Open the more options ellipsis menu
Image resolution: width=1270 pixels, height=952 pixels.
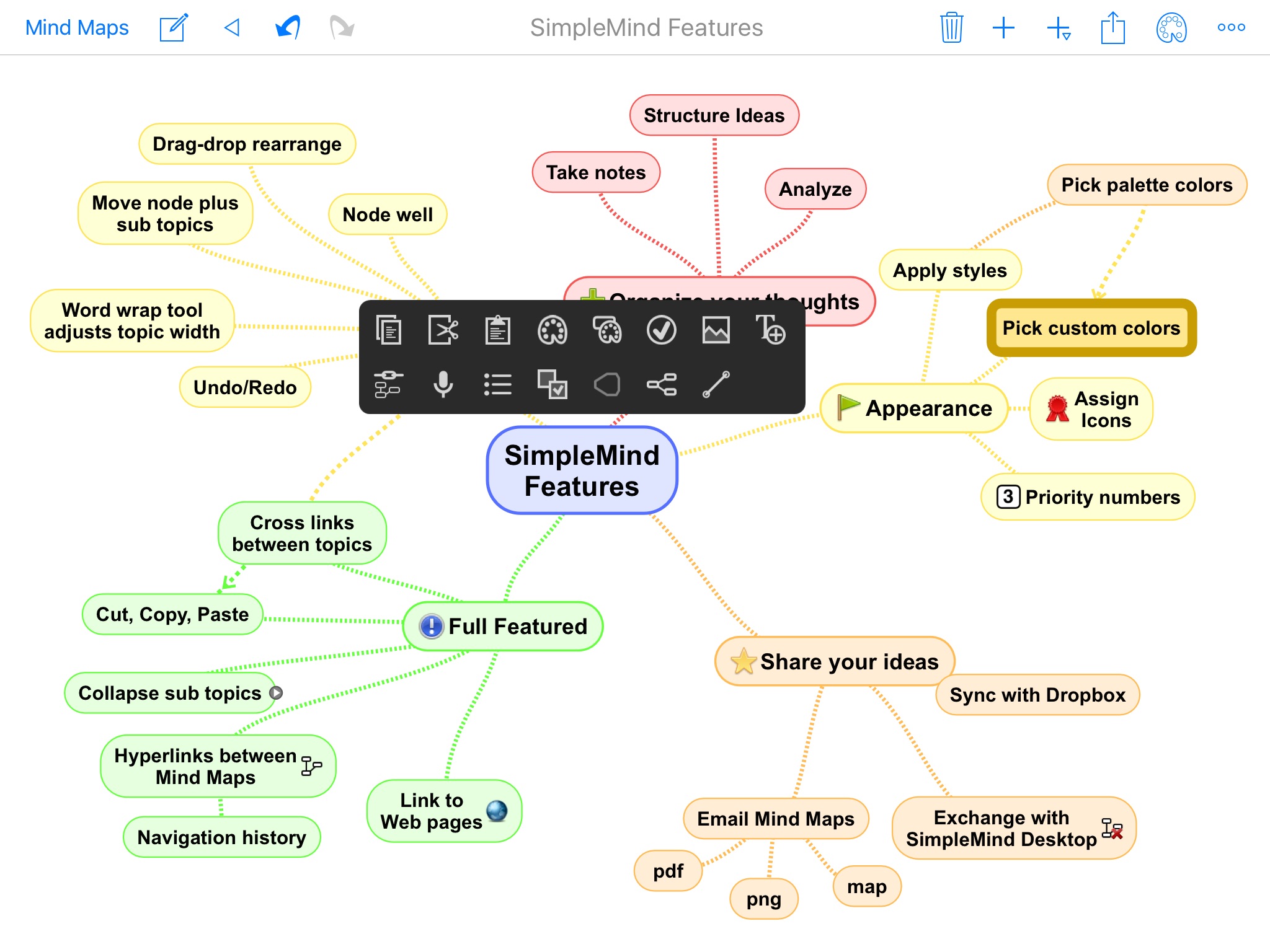point(1231,27)
